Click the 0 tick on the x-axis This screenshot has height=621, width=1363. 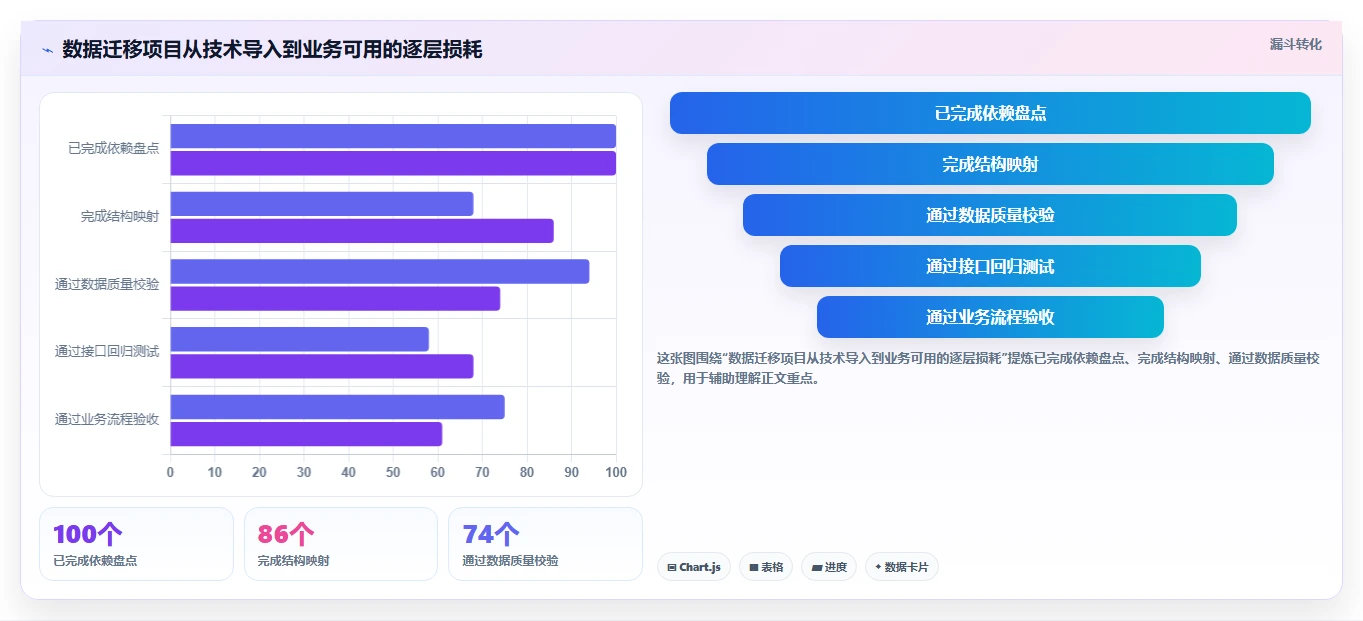[170, 472]
